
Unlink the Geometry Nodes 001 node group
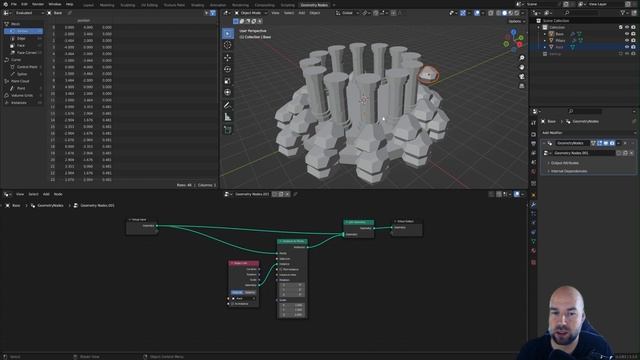pyautogui.click(x=287, y=194)
